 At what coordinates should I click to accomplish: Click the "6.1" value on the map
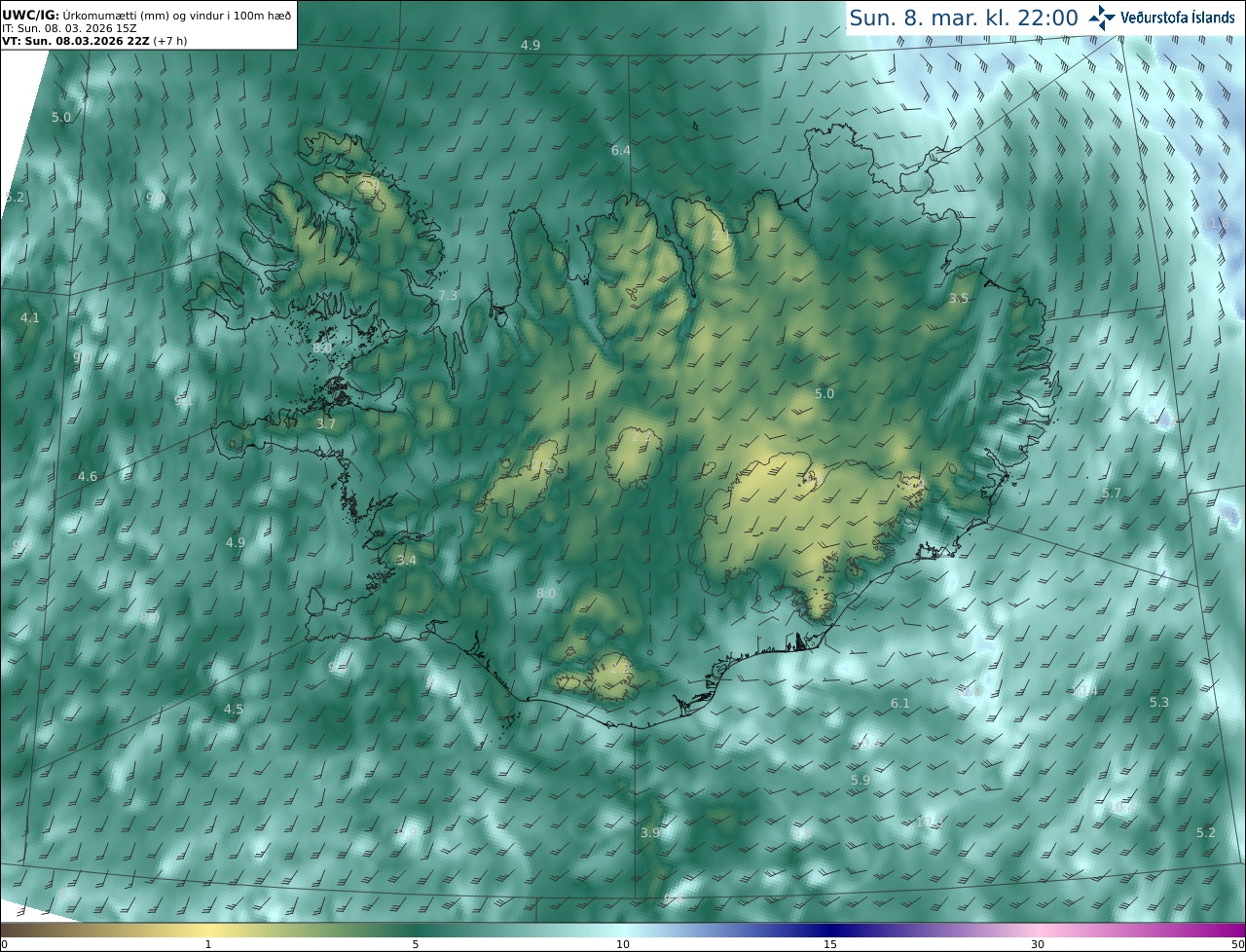[900, 703]
